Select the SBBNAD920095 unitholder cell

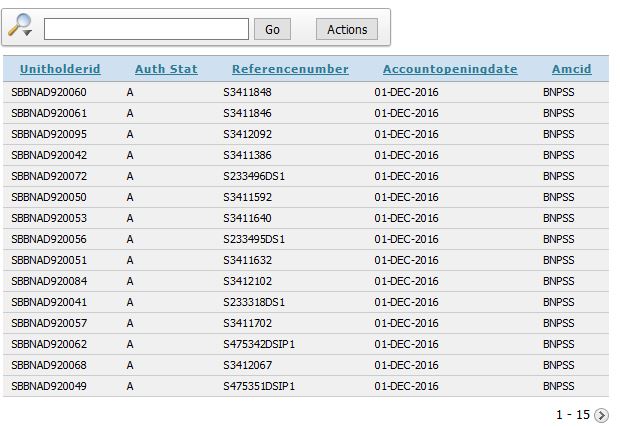tap(49, 134)
